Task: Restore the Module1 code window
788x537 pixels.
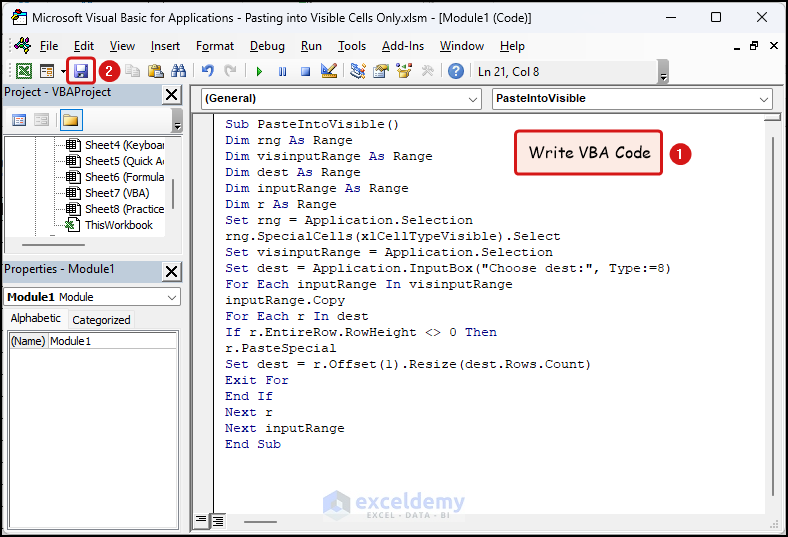Action: pyautogui.click(x=754, y=46)
